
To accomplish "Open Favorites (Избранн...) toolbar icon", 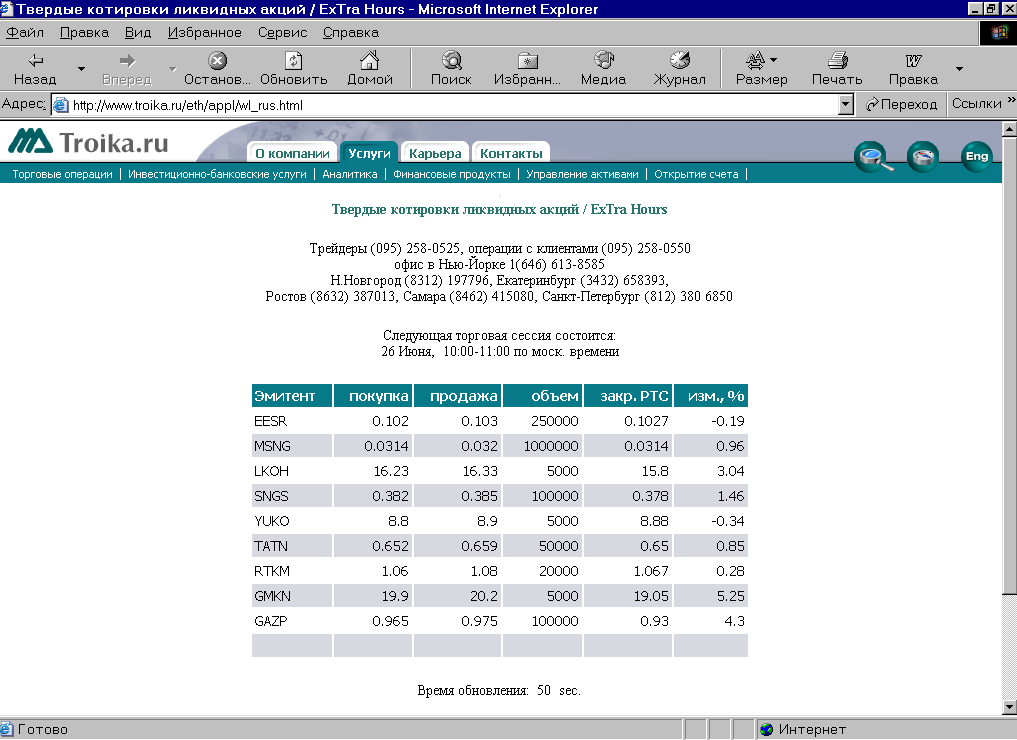I will (x=527, y=61).
